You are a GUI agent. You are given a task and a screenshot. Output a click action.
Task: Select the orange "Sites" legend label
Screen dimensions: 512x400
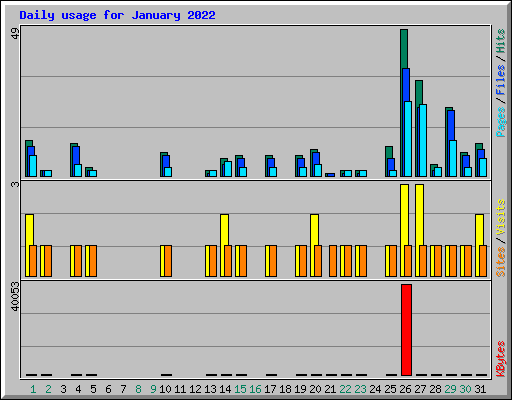click(x=500, y=262)
